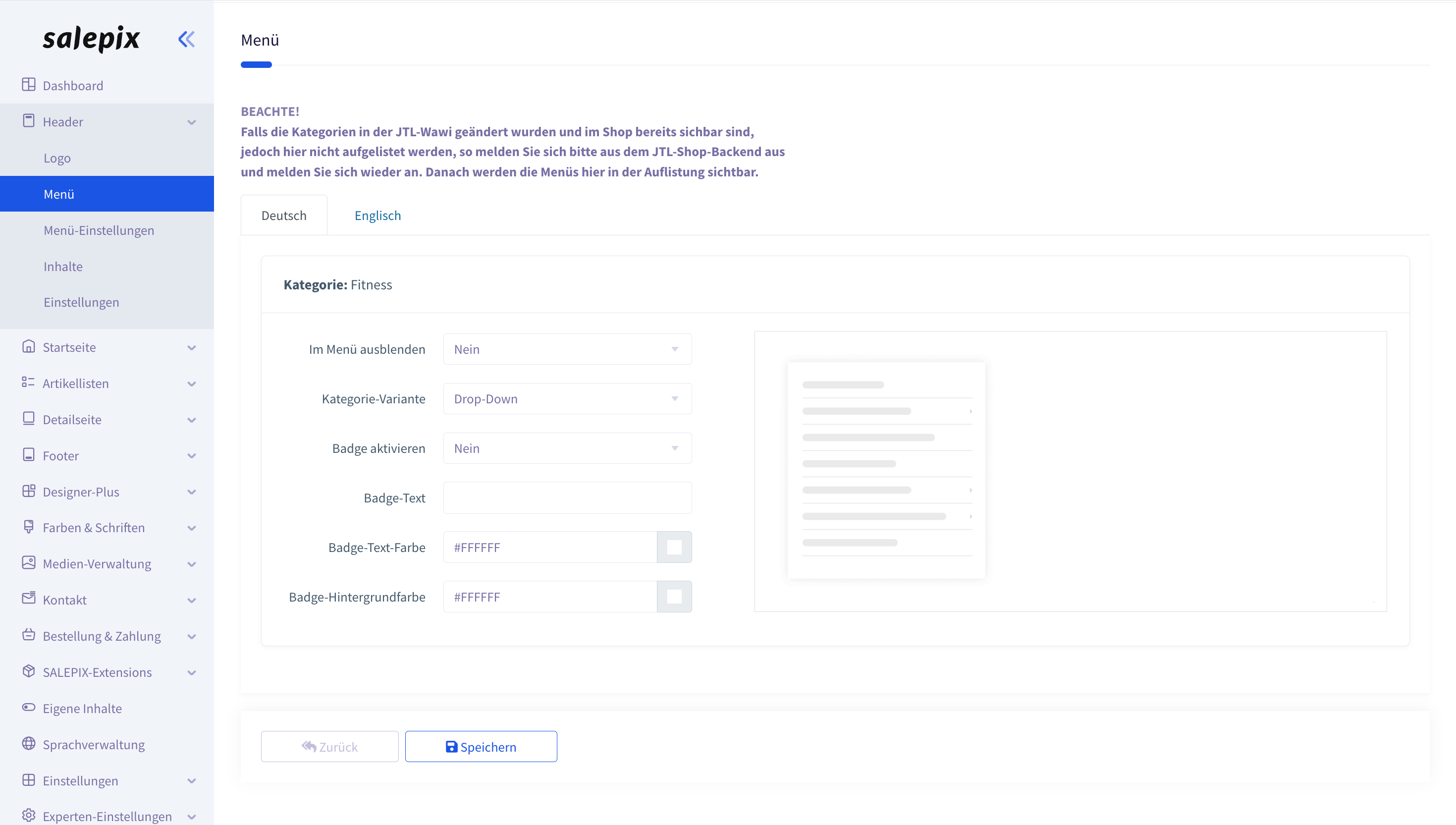Viewport: 1456px width, 825px height.
Task: Expand the Startseite section chevron
Action: pyautogui.click(x=192, y=348)
